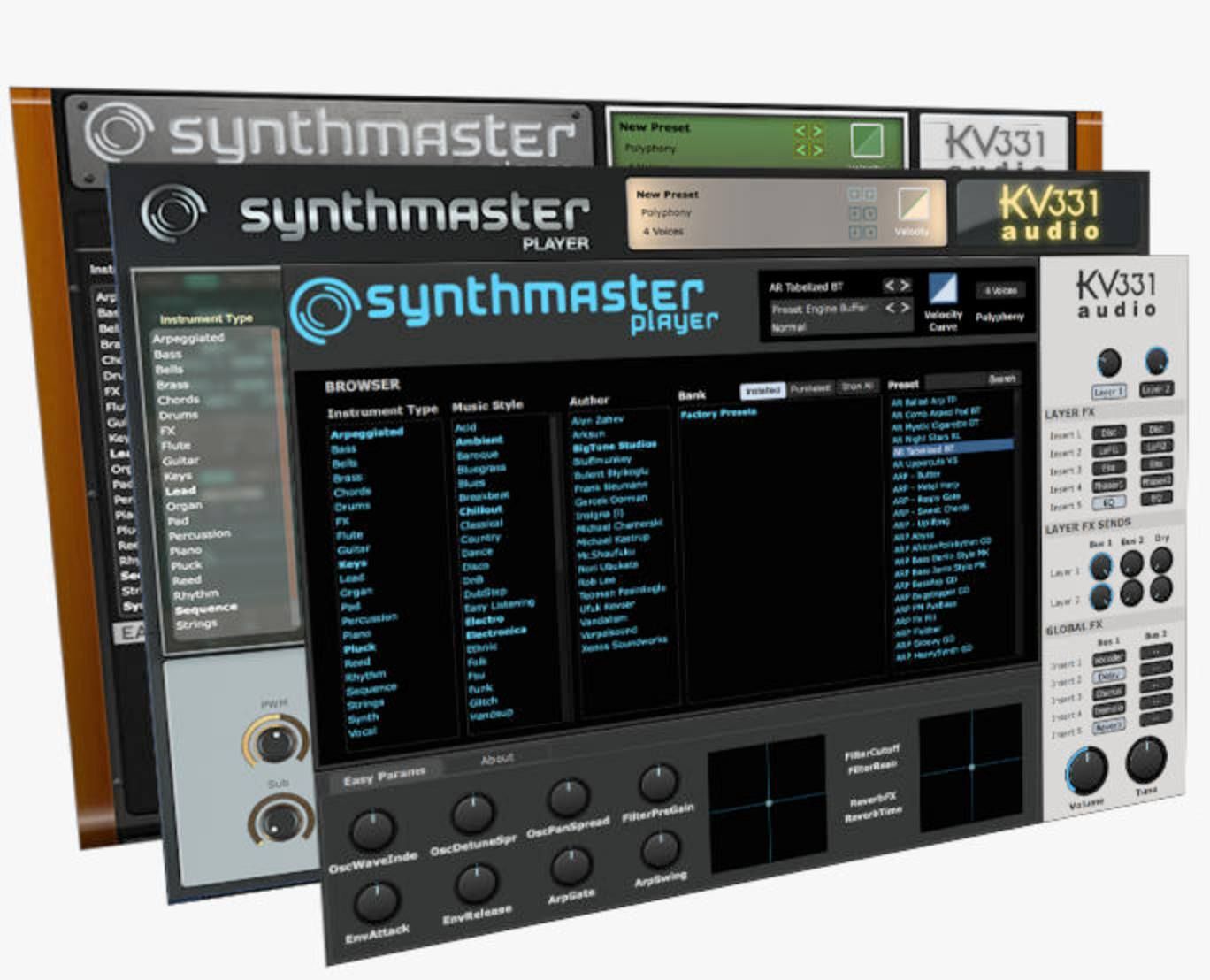Adjust the OscWaveInde knob
Viewport: 1210px width, 980px height.
[x=372, y=830]
